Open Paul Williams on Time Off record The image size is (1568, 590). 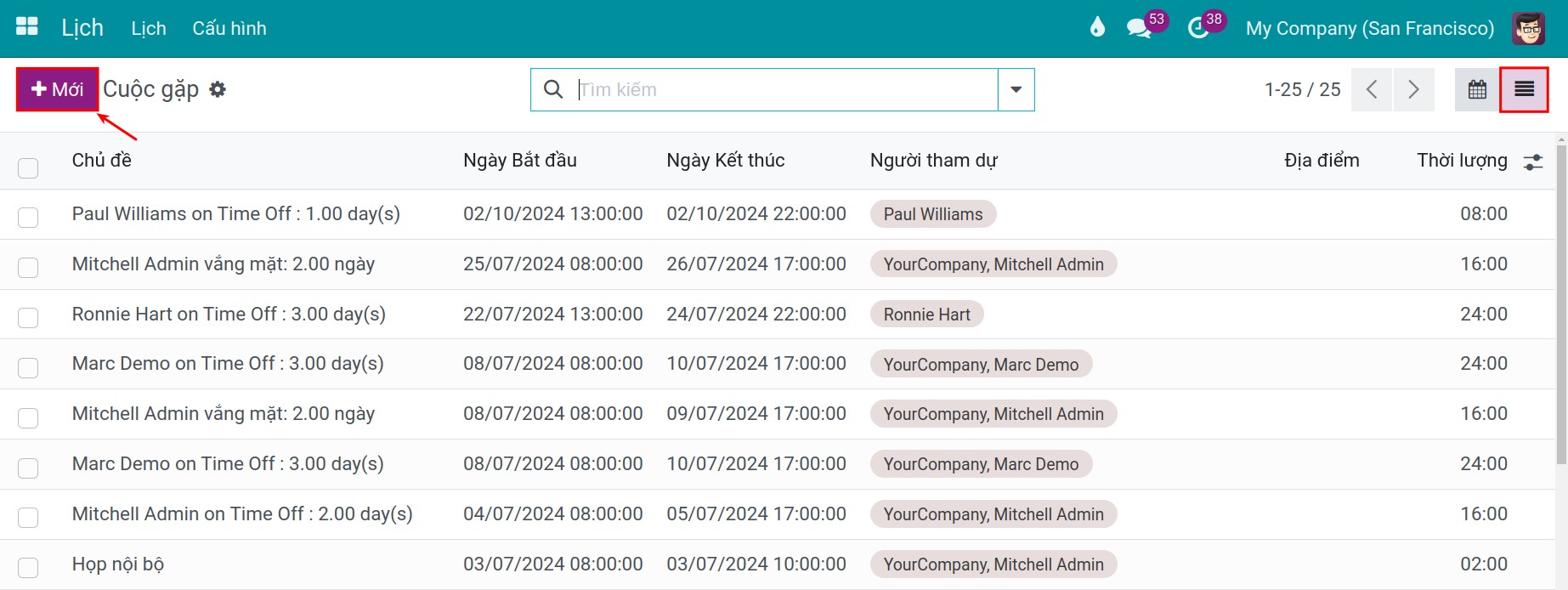[x=236, y=213]
